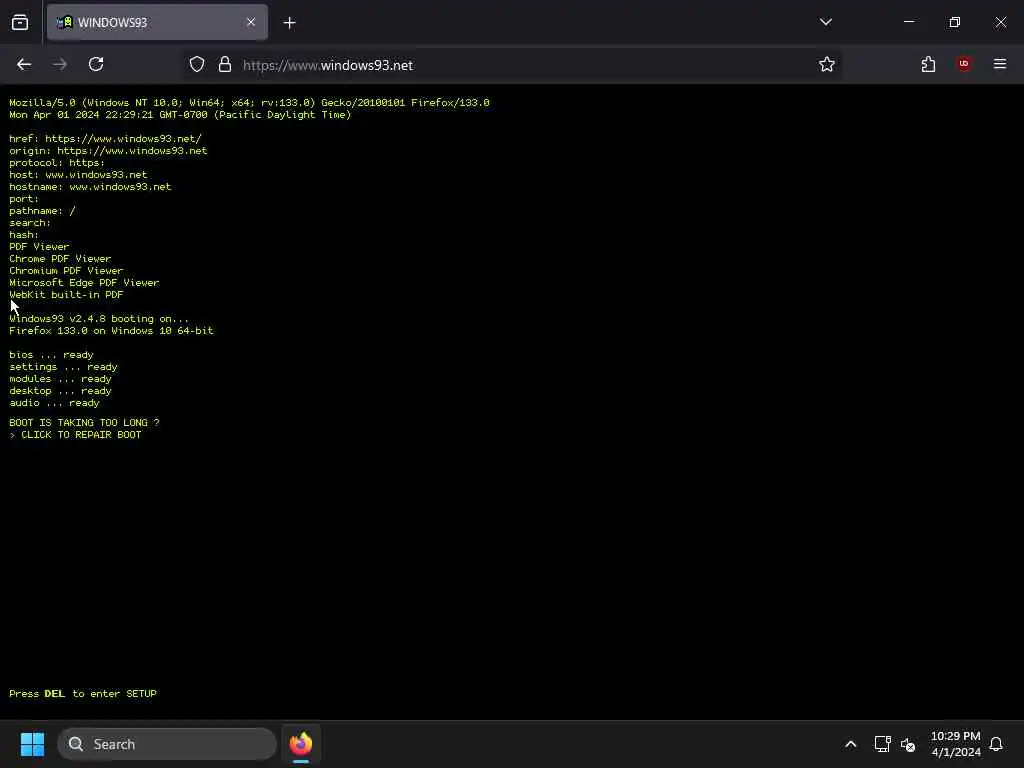Viewport: 1024px width, 768px height.
Task: Click the 'Windows93 v2.4.8 booting on...' line
Action: tap(99, 319)
